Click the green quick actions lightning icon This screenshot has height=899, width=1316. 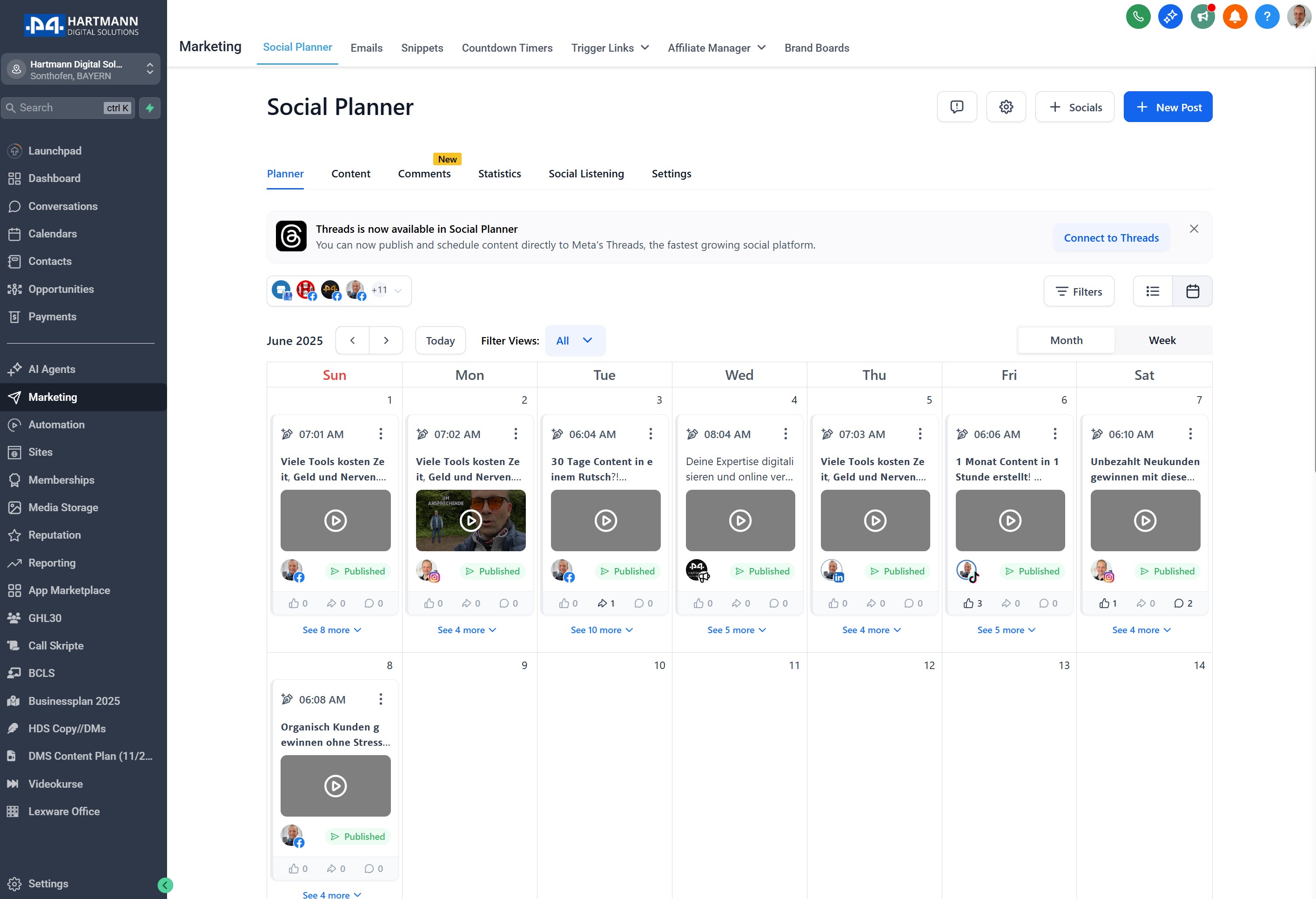pos(149,108)
